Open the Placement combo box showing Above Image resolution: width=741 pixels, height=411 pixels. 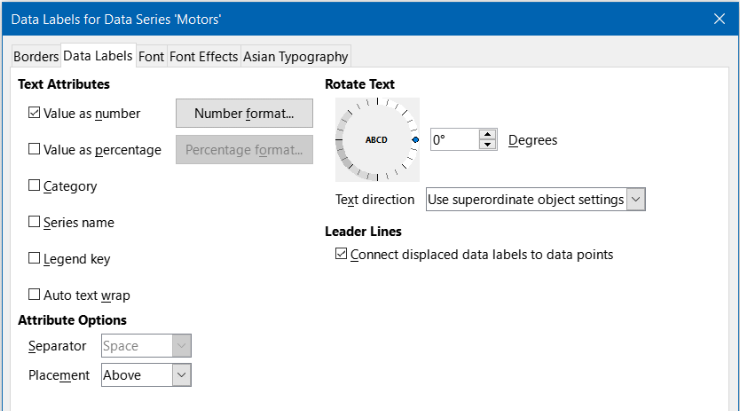pos(146,375)
